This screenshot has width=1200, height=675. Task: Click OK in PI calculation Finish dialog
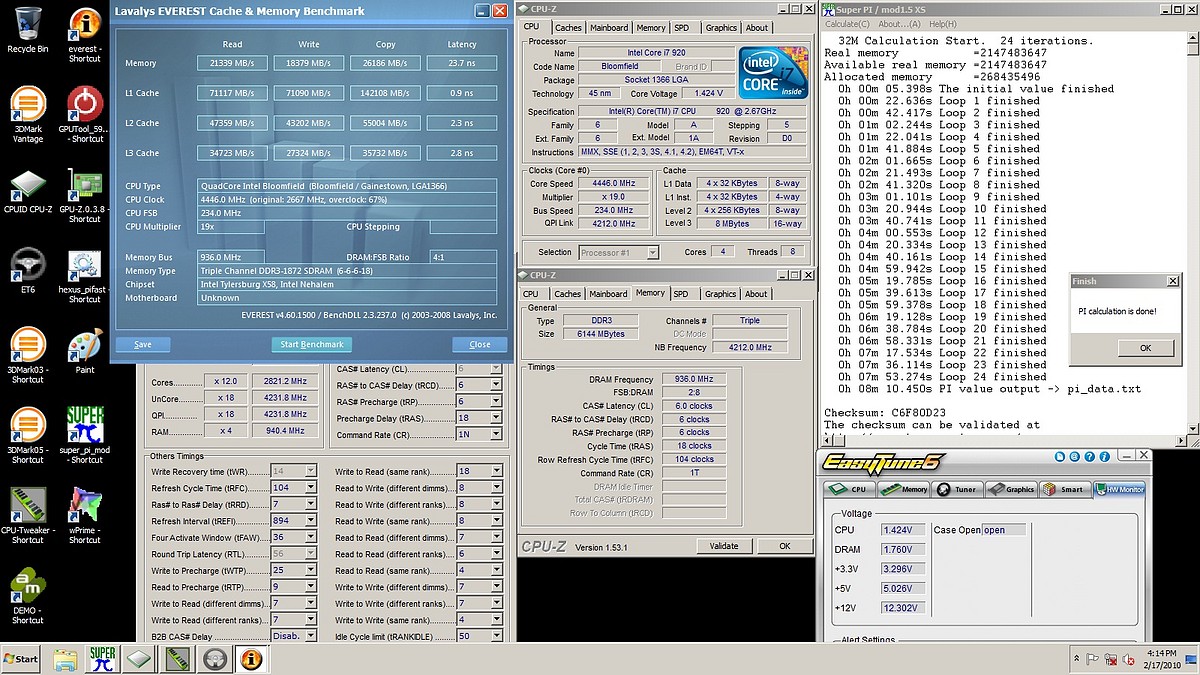point(1145,348)
